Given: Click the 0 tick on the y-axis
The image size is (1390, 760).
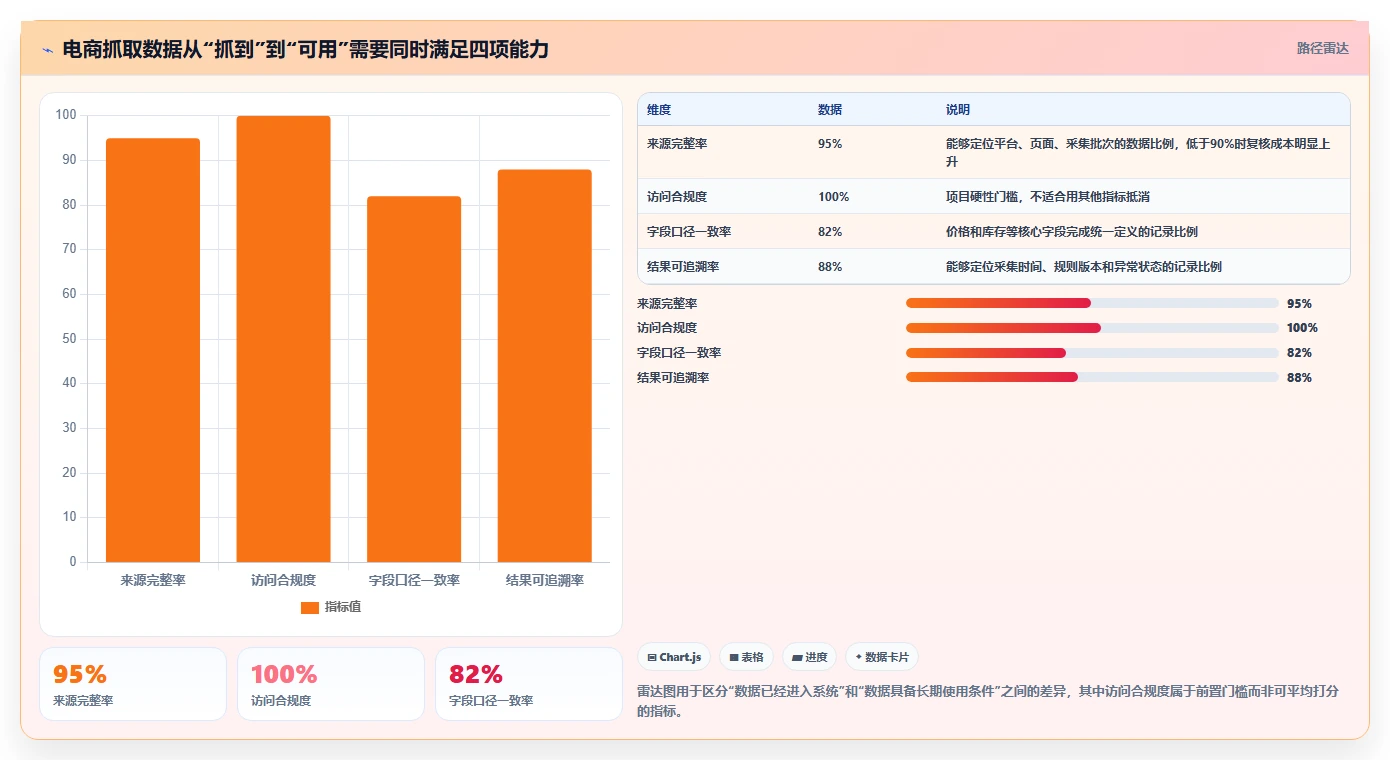Looking at the screenshot, I should click(x=73, y=562).
